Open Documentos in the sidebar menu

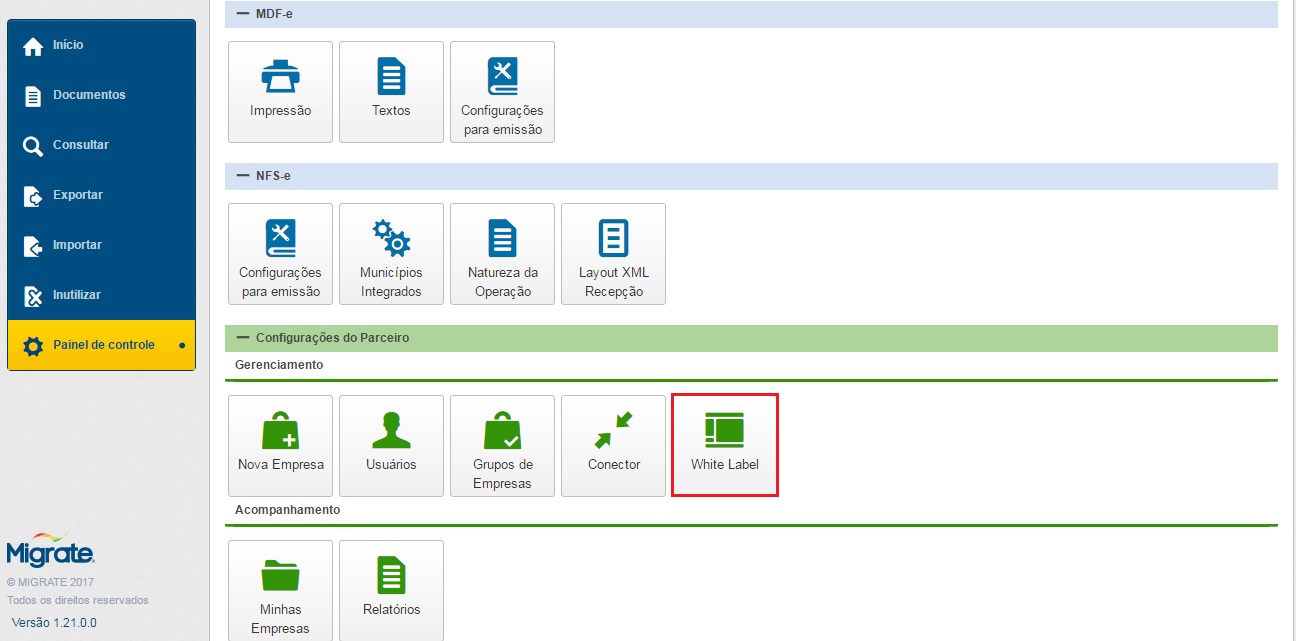click(x=88, y=95)
